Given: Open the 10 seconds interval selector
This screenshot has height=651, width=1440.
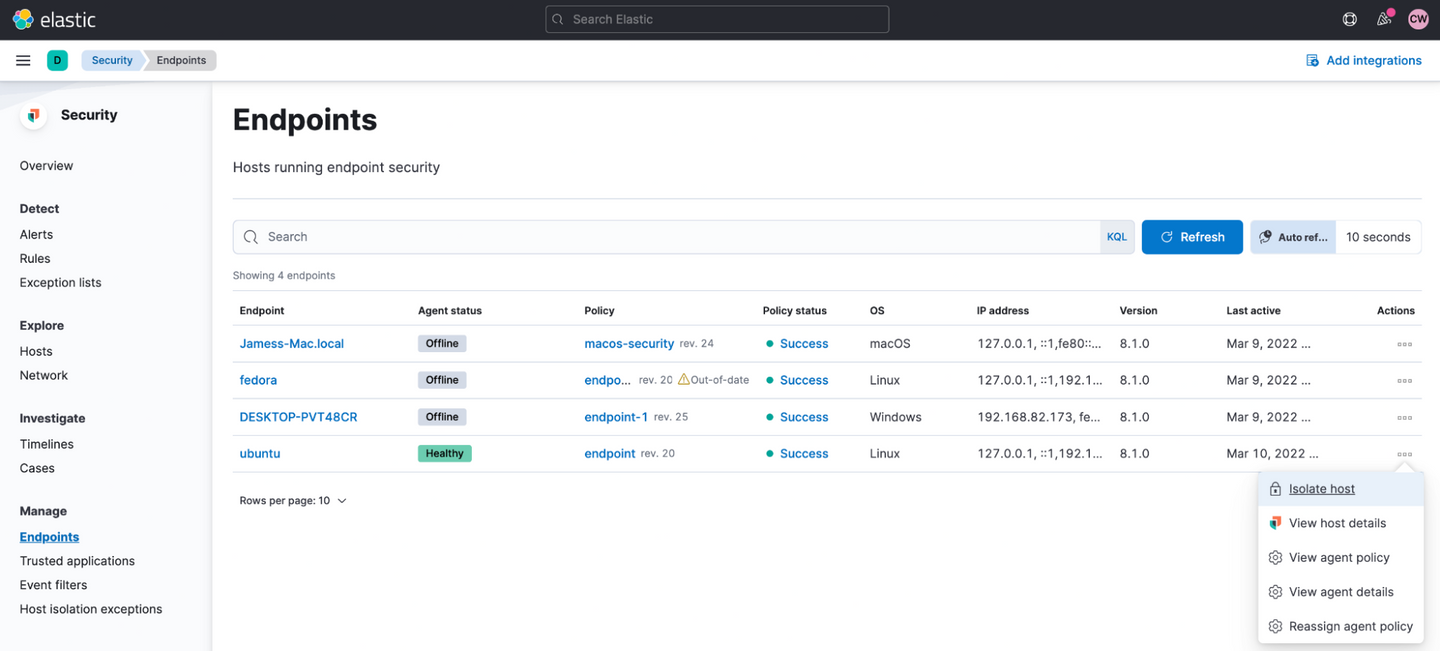Looking at the screenshot, I should pos(1377,237).
